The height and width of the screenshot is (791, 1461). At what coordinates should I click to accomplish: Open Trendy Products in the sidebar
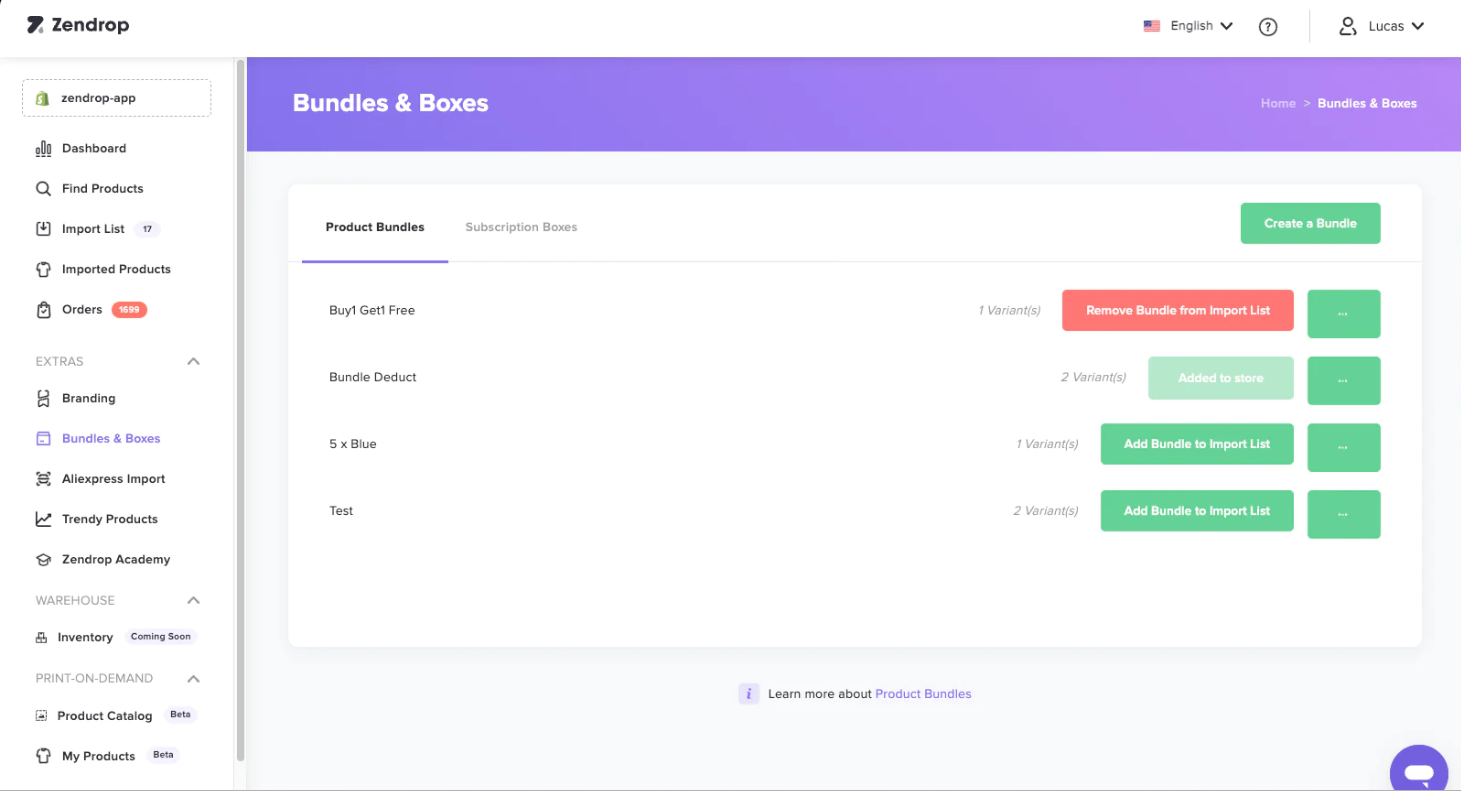click(110, 519)
